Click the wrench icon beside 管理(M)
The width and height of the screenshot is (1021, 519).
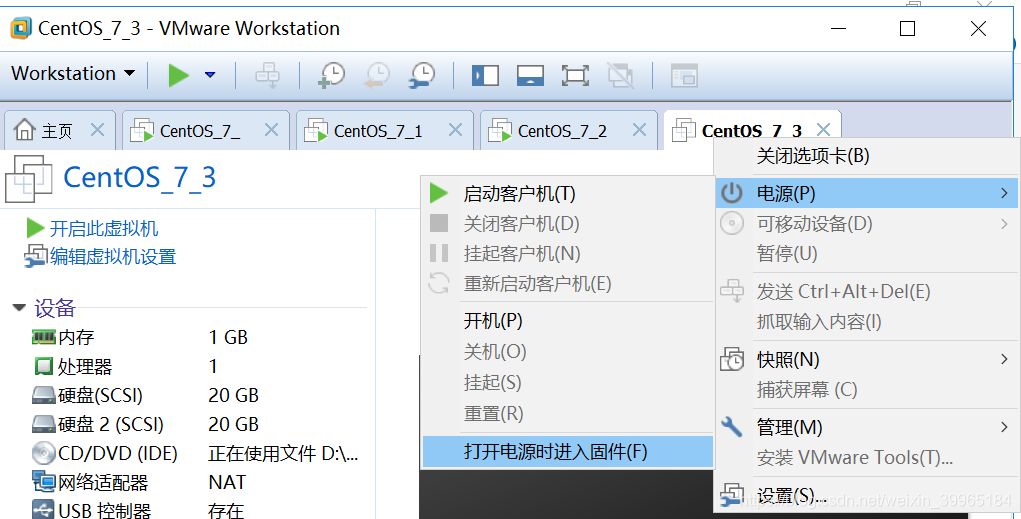tap(732, 427)
